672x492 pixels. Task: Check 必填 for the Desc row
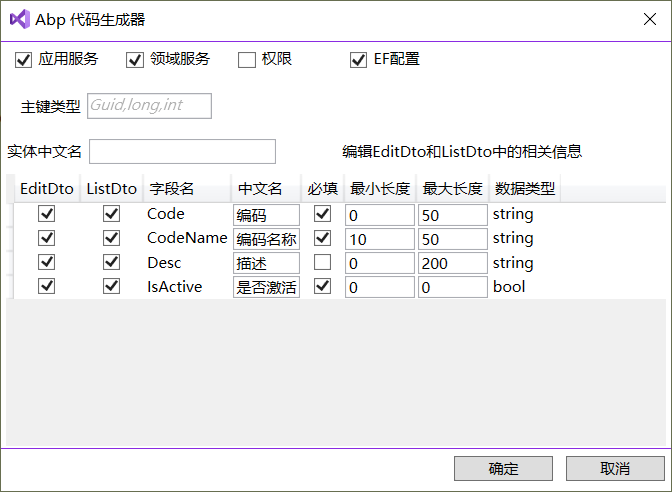coord(322,262)
